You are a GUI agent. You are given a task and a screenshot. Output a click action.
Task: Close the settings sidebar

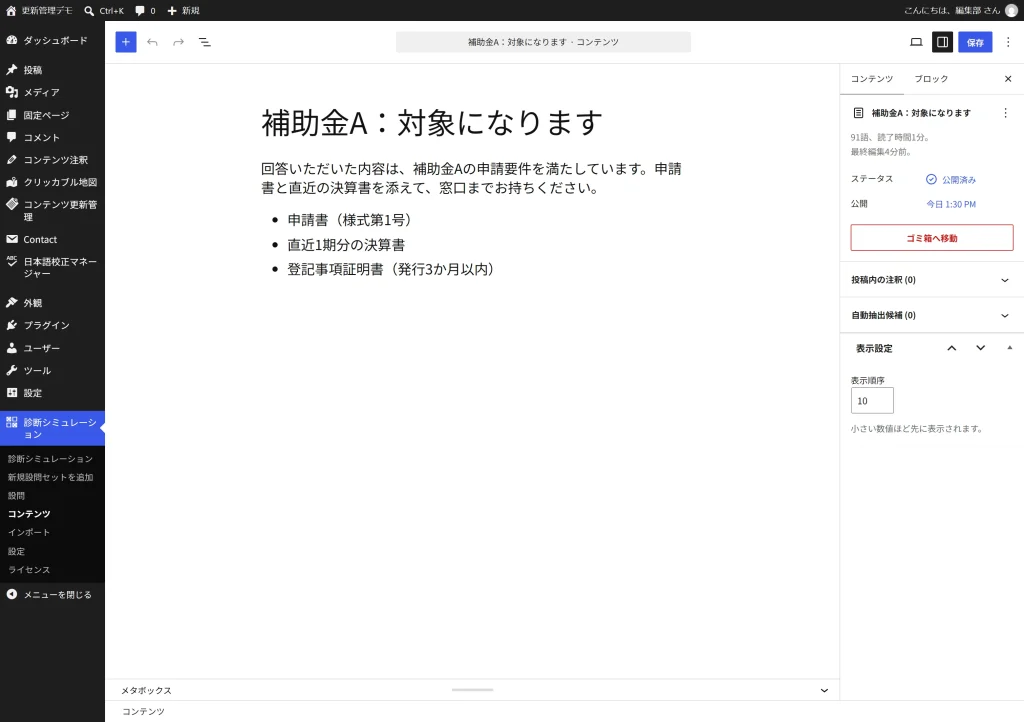pos(1008,79)
